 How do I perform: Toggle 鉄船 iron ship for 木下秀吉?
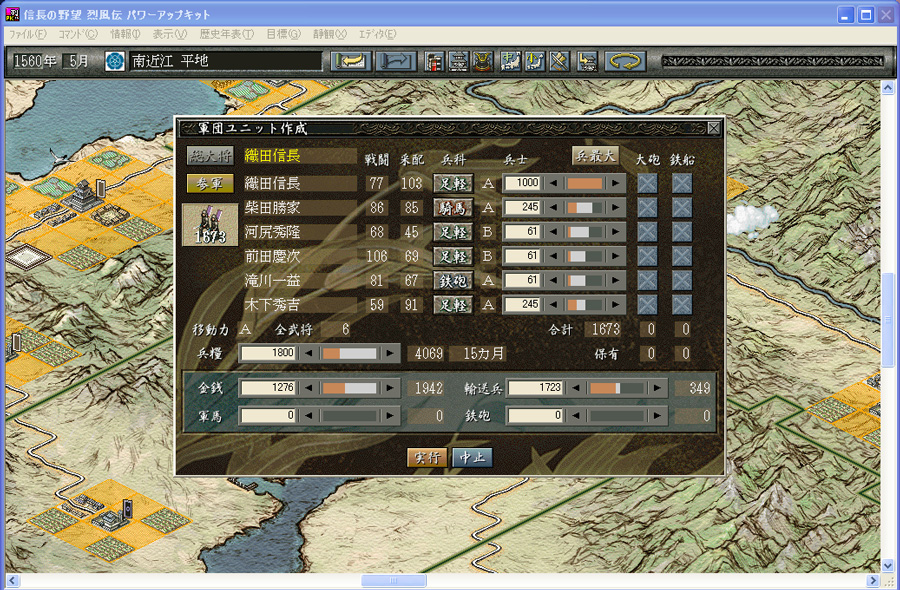(x=682, y=305)
